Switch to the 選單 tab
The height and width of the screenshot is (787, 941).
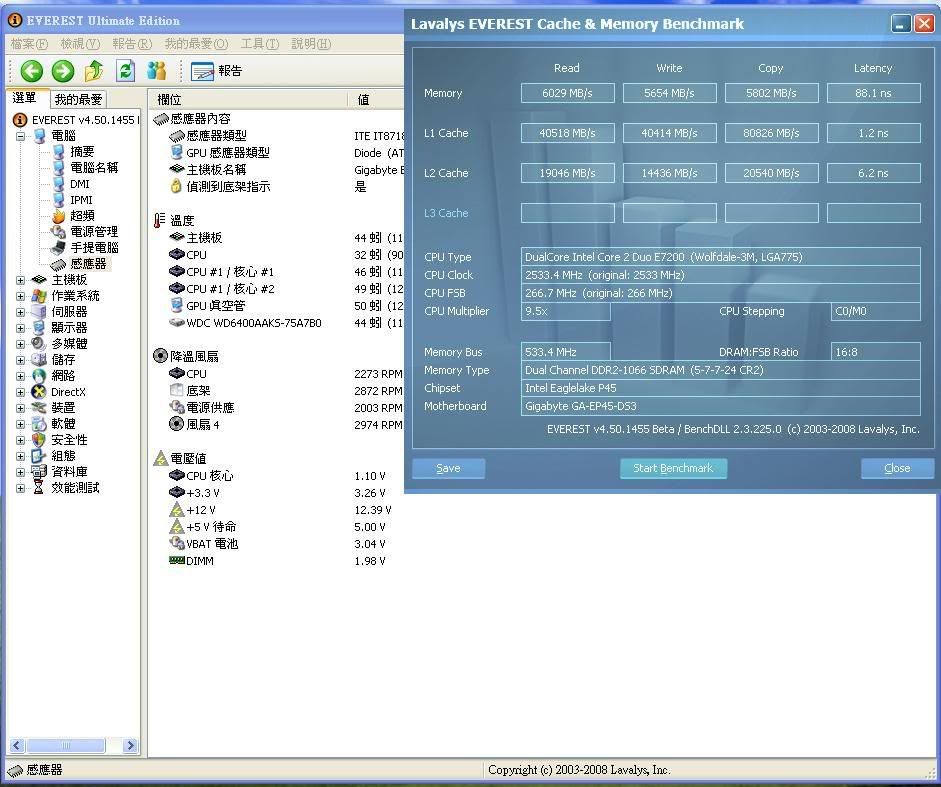[x=25, y=98]
